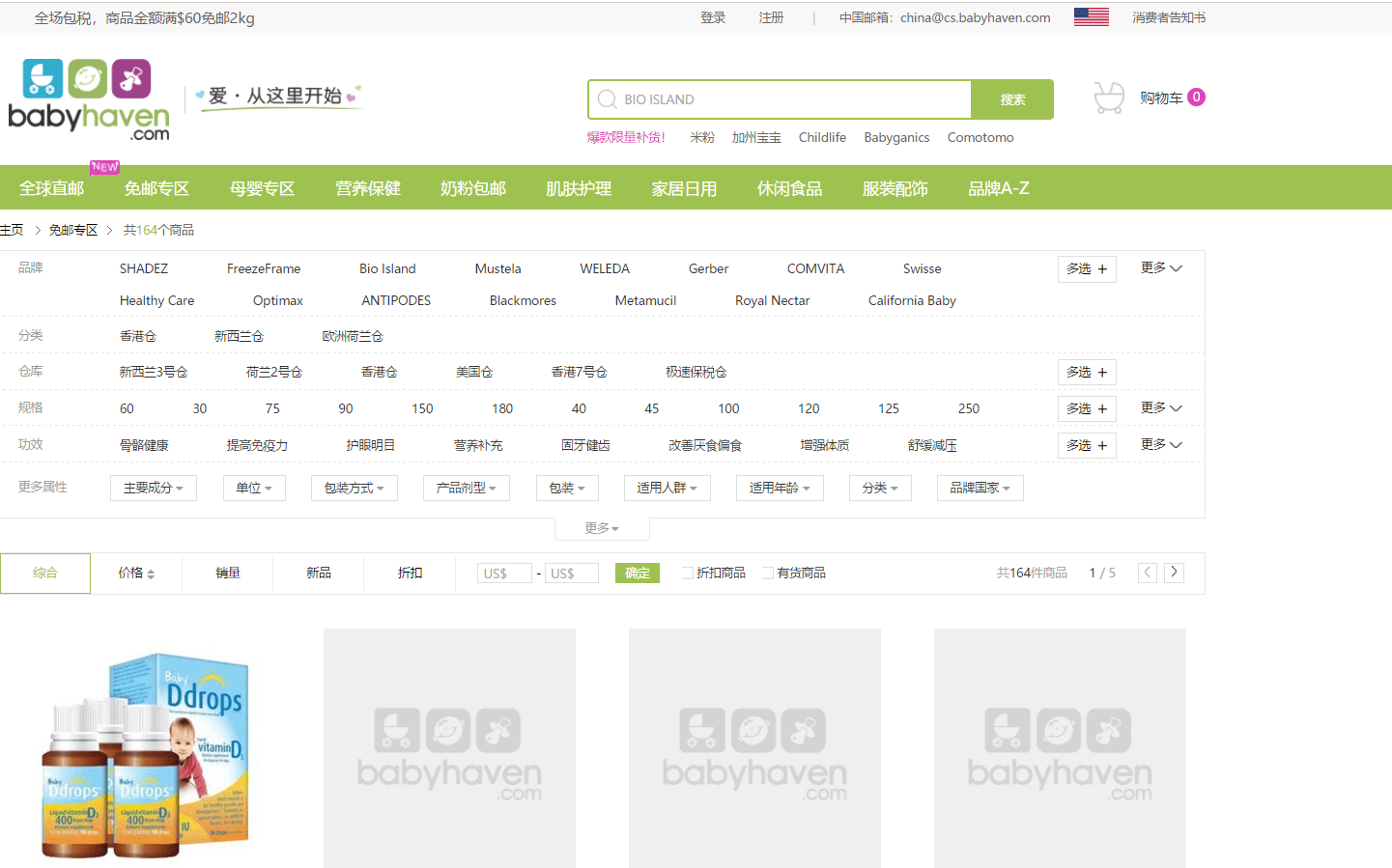
Task: Open the 包装 dropdown
Action: tap(567, 488)
